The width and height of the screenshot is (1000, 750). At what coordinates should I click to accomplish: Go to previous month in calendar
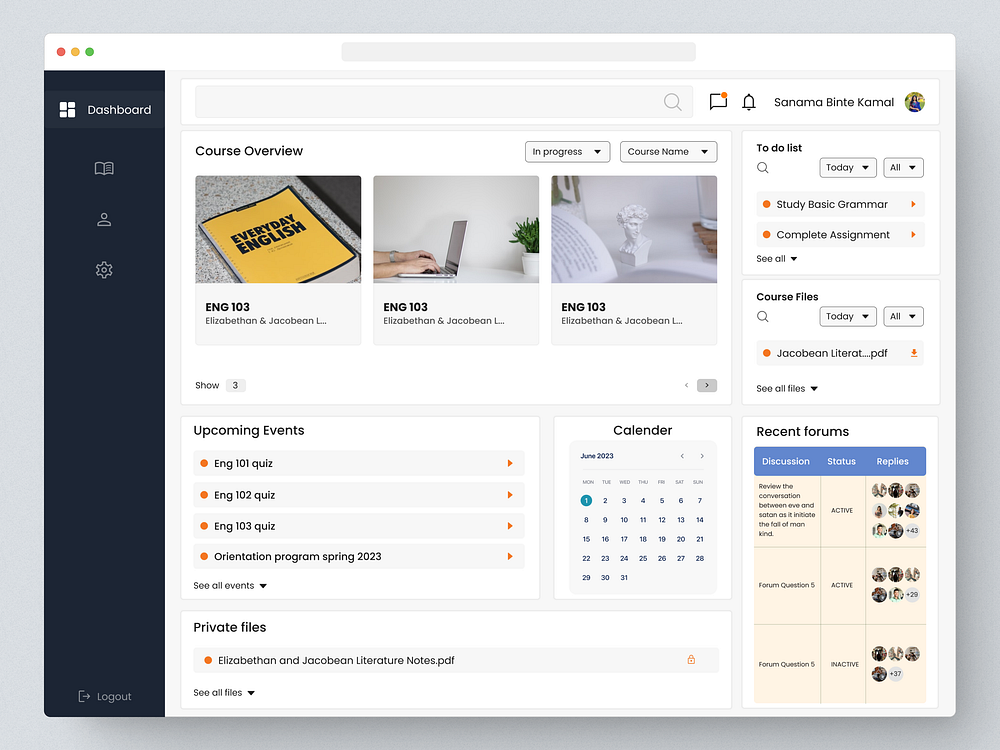coord(682,456)
